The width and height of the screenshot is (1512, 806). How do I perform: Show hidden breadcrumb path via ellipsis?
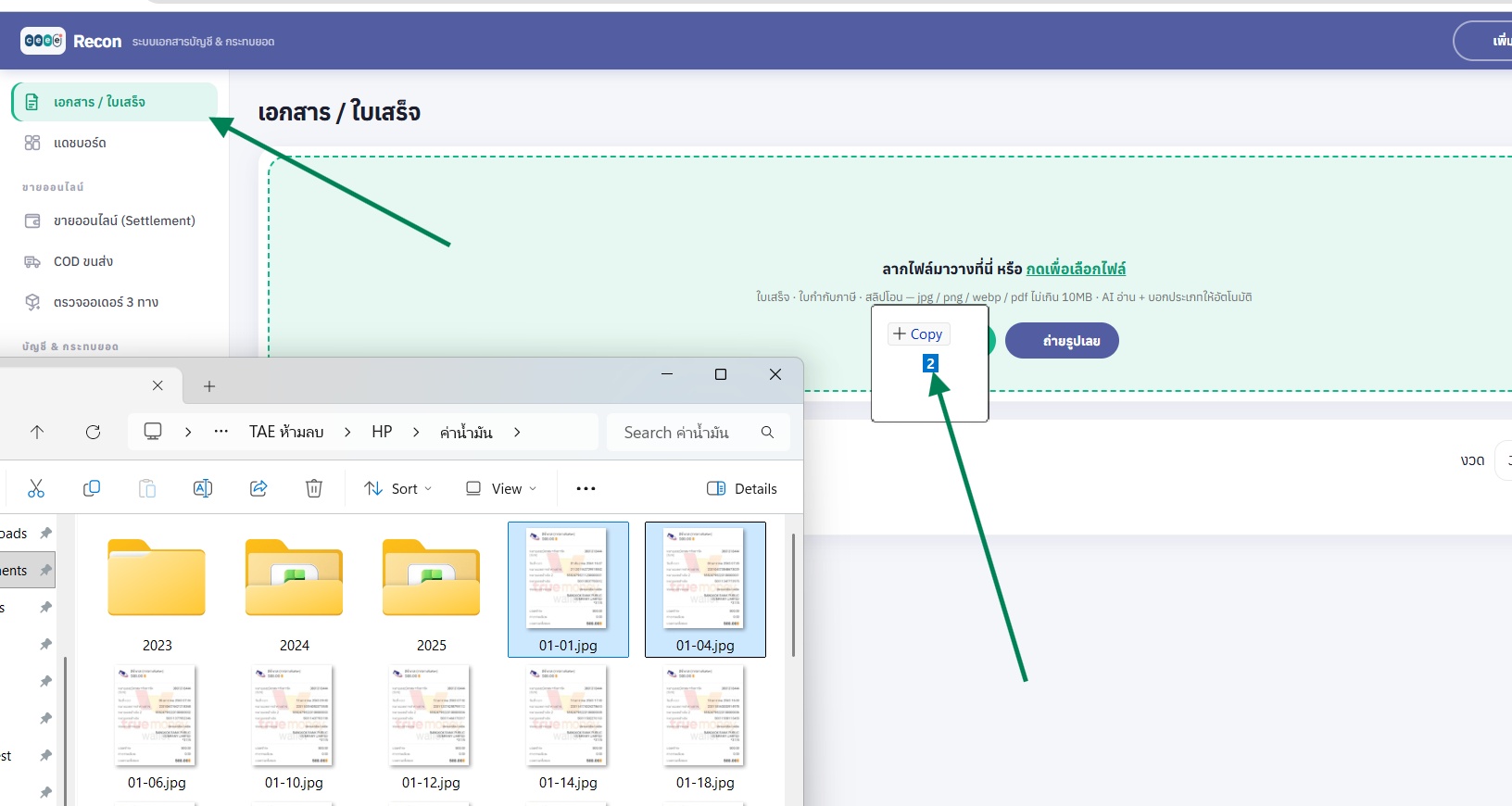(x=220, y=432)
